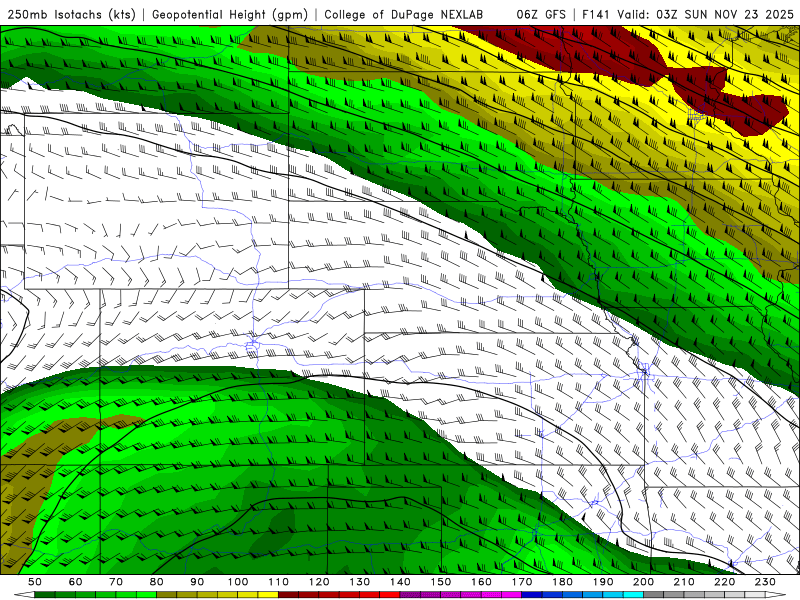Click the 210 knot colorbar label
The height and width of the screenshot is (600, 800).
tap(684, 582)
